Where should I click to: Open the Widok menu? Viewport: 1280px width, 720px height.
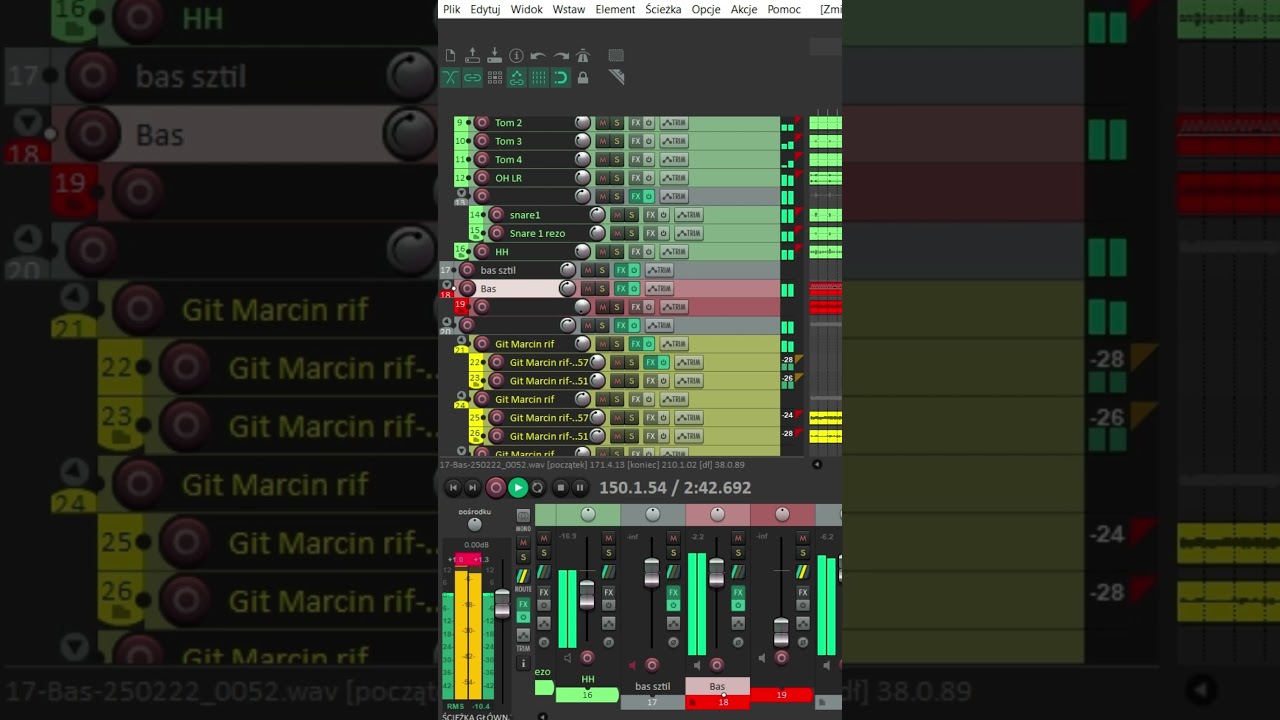pos(526,9)
